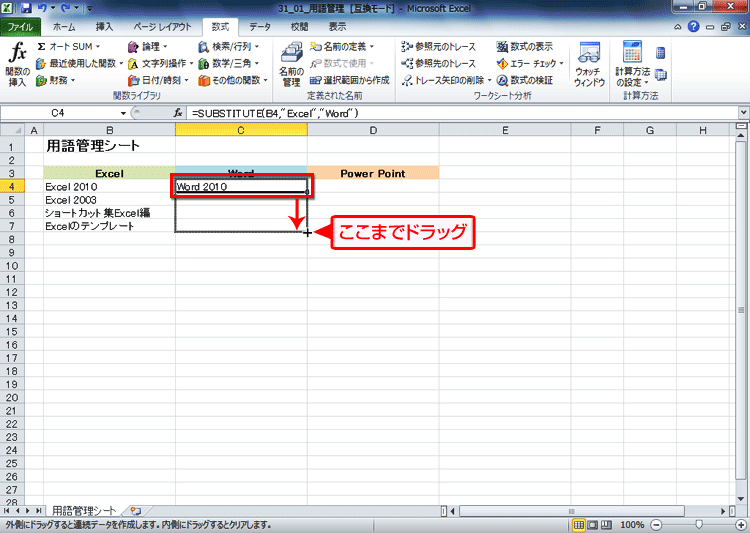Switch to the Review (校閲) tab
The height and width of the screenshot is (533, 750).
[x=299, y=27]
